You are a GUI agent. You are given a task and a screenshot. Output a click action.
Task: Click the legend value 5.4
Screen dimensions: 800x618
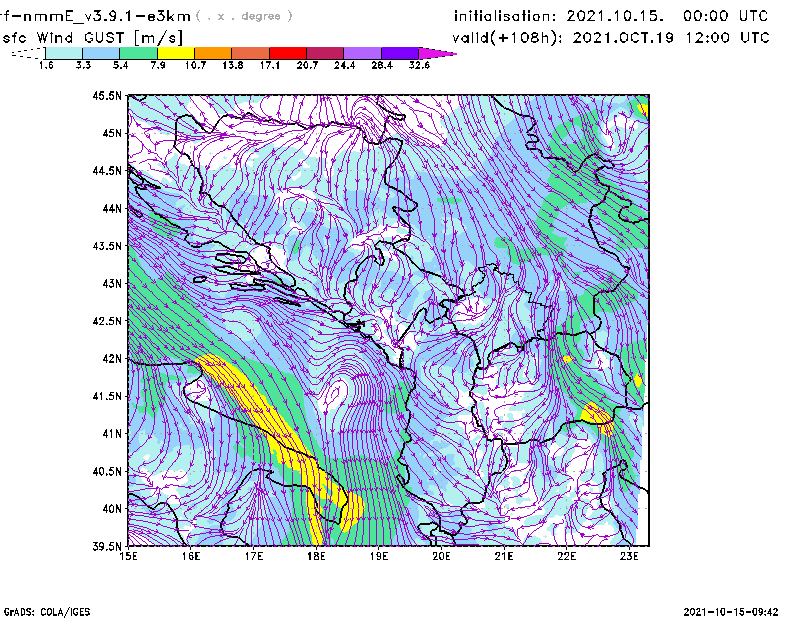point(120,65)
